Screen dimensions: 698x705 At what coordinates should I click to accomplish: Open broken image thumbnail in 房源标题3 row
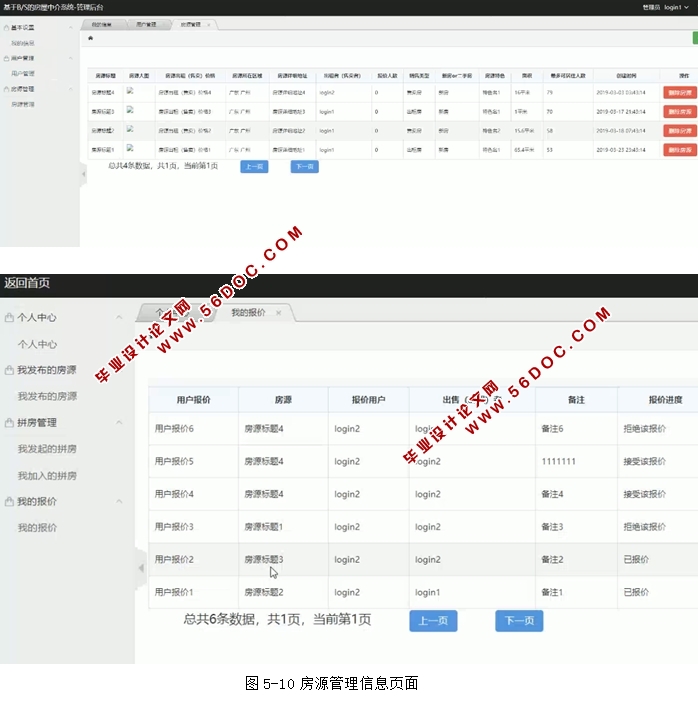click(130, 110)
